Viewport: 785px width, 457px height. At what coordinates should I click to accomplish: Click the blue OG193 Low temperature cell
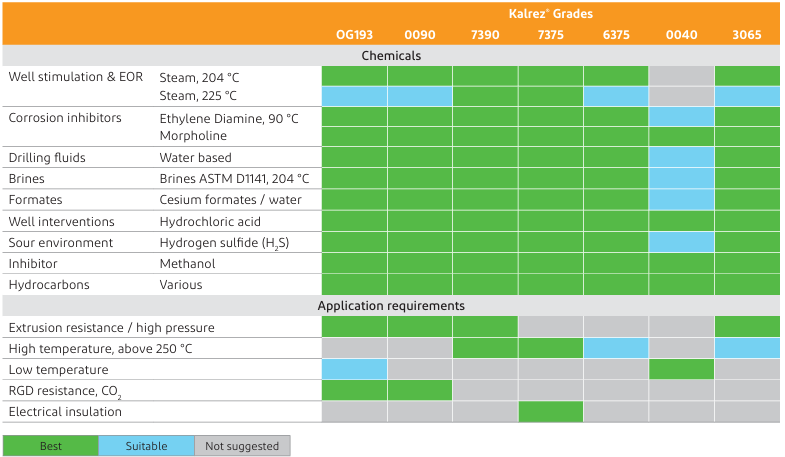click(354, 369)
